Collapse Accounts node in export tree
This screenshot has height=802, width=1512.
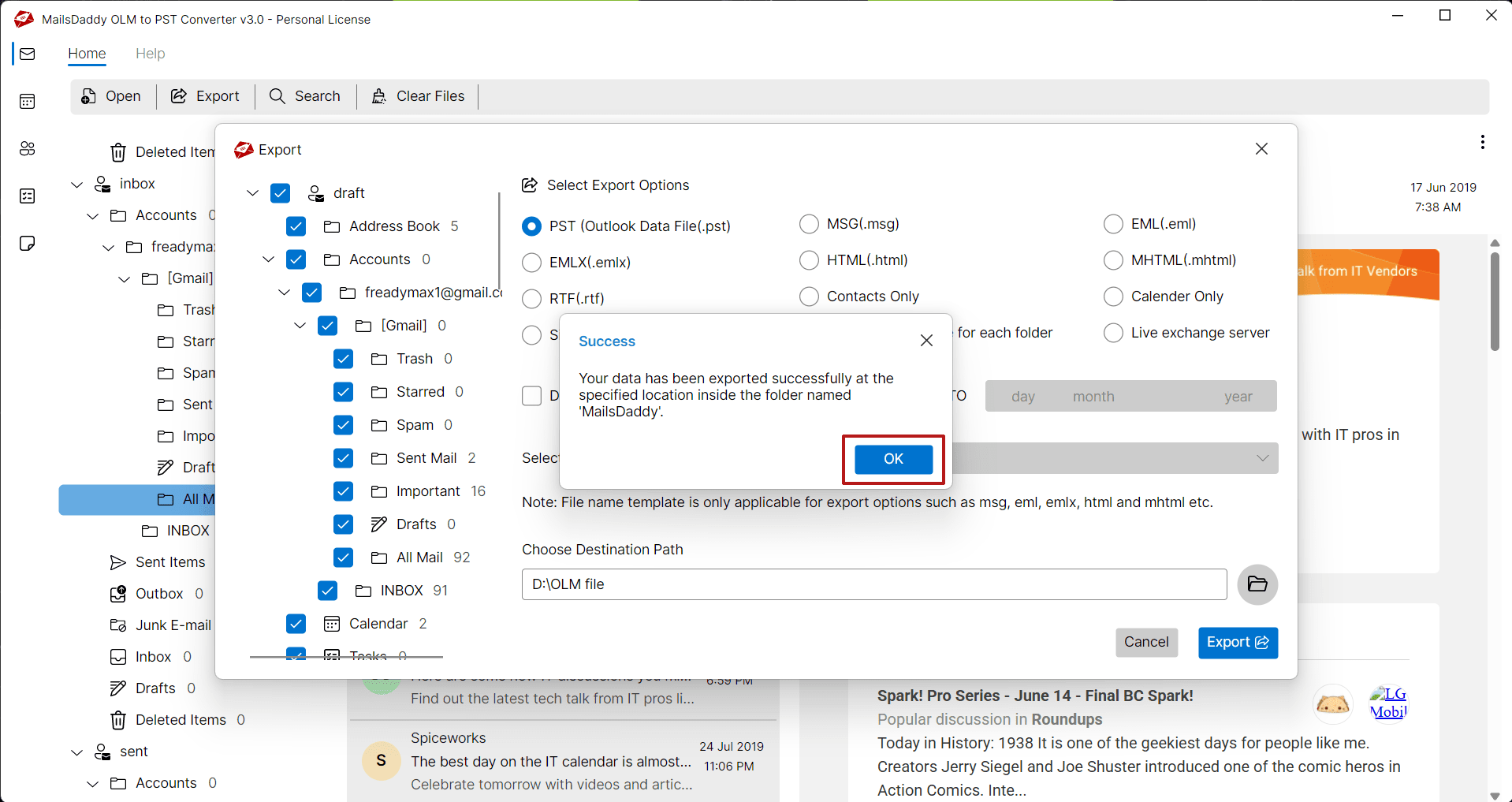[x=269, y=259]
